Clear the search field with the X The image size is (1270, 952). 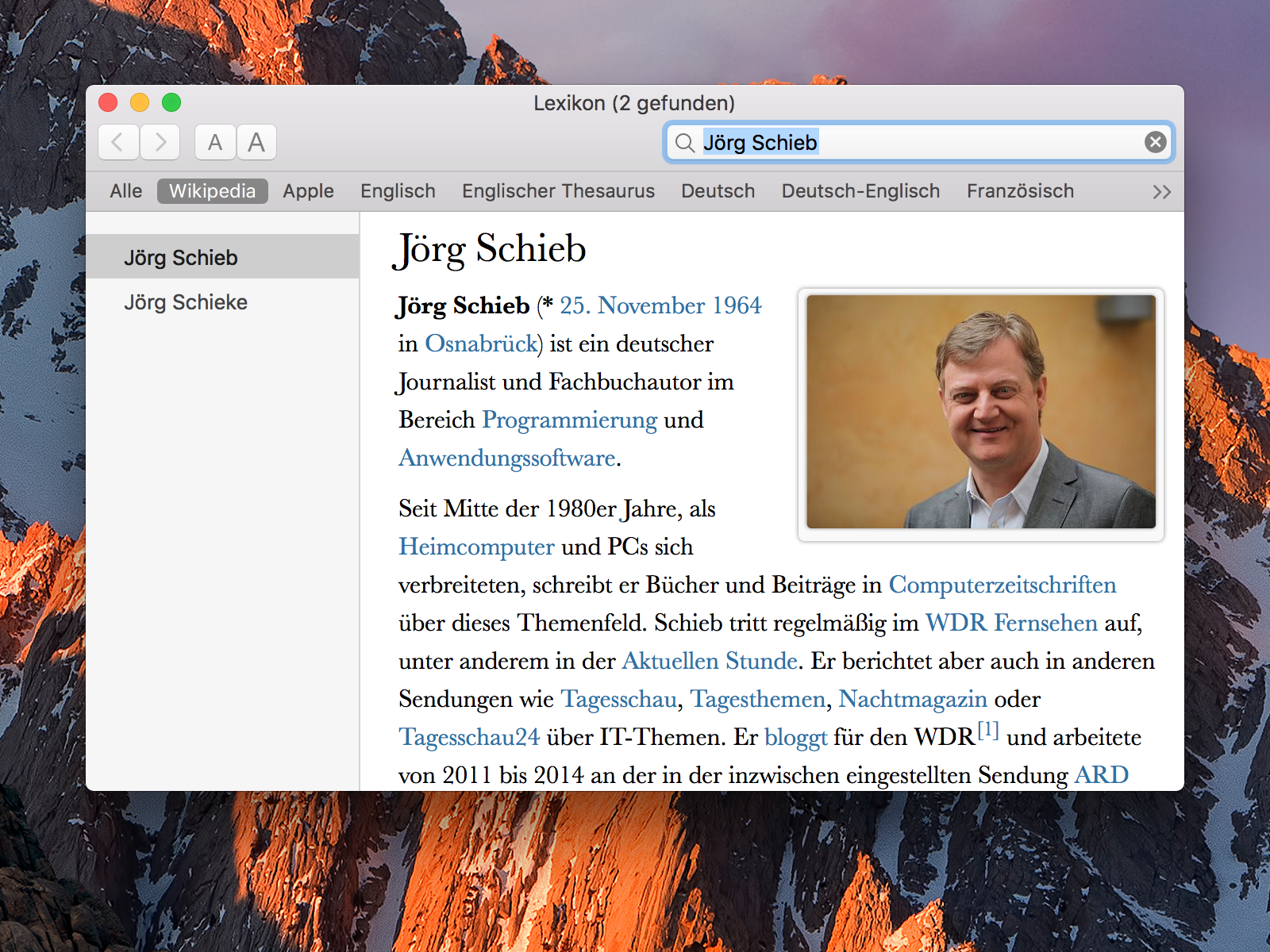(x=1156, y=142)
